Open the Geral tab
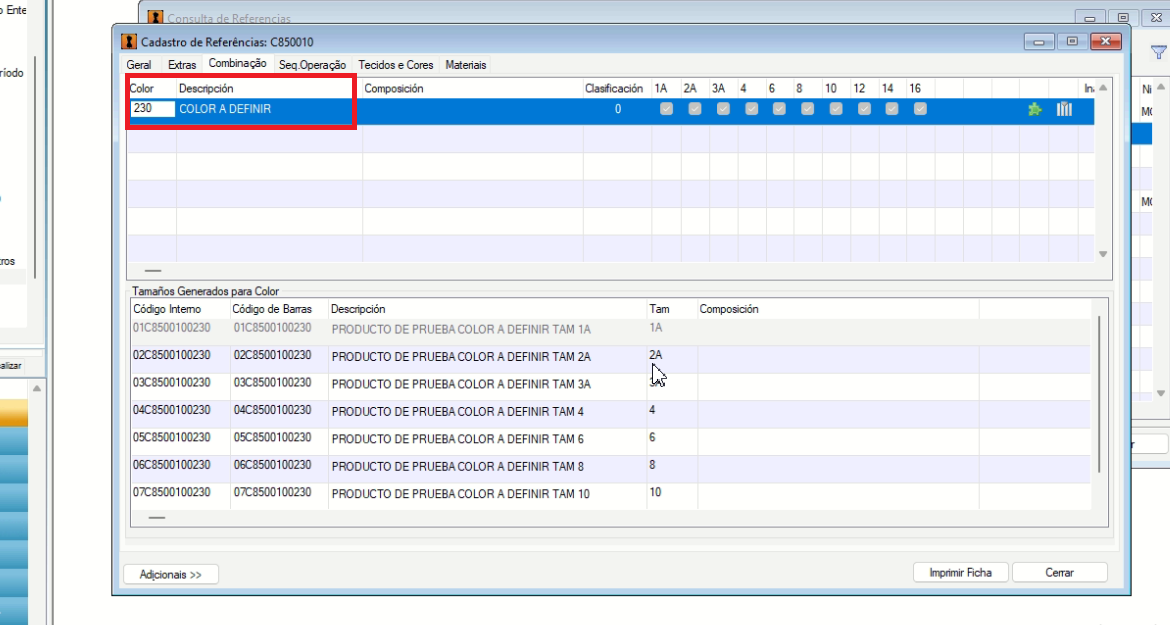 click(139, 65)
